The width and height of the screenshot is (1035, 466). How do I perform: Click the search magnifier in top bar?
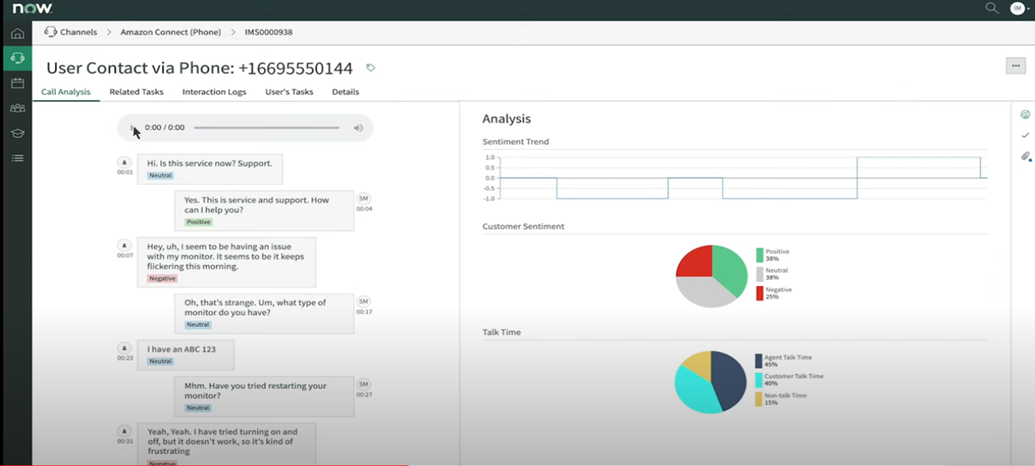pos(991,8)
